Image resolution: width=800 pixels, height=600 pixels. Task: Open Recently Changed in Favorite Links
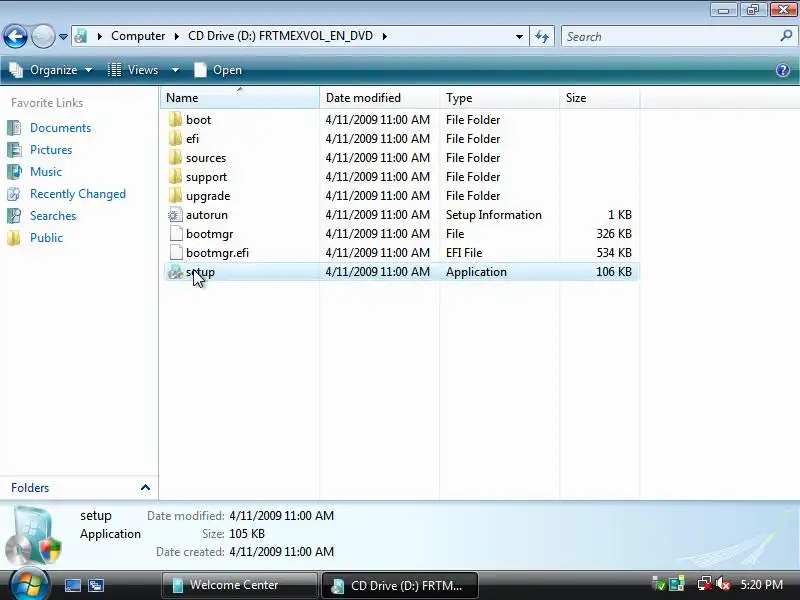point(78,194)
